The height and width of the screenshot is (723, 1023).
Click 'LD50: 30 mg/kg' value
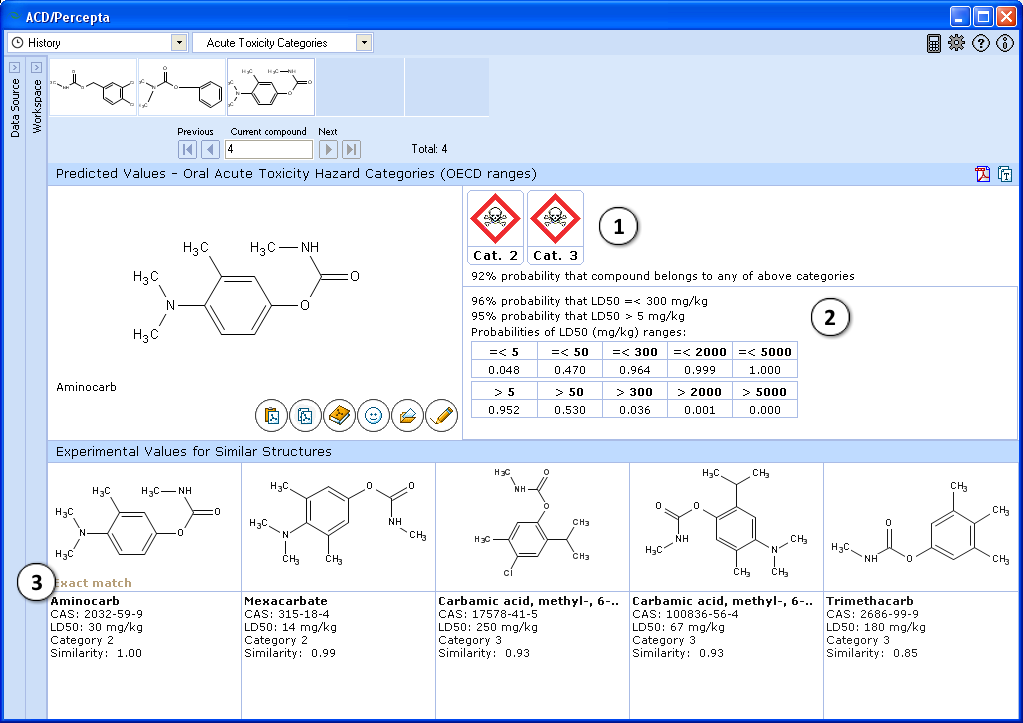point(97,627)
